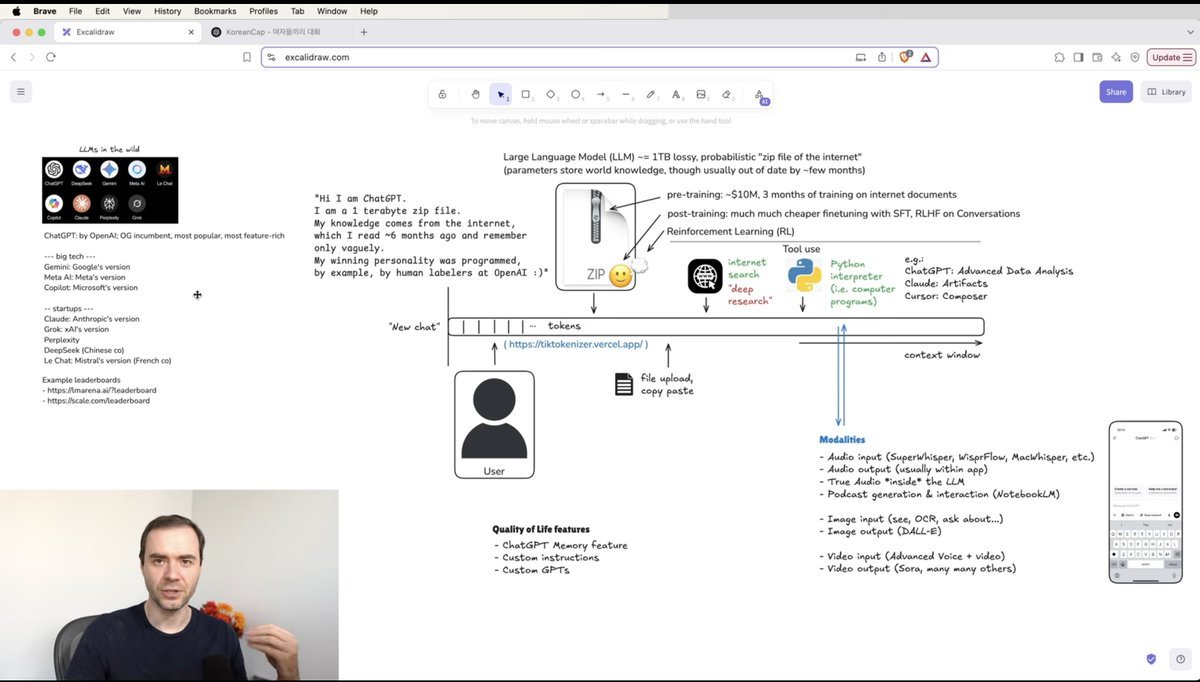Open the Bookmarks menu in menu bar
Screen dimensions: 1200x682
[215, 11]
